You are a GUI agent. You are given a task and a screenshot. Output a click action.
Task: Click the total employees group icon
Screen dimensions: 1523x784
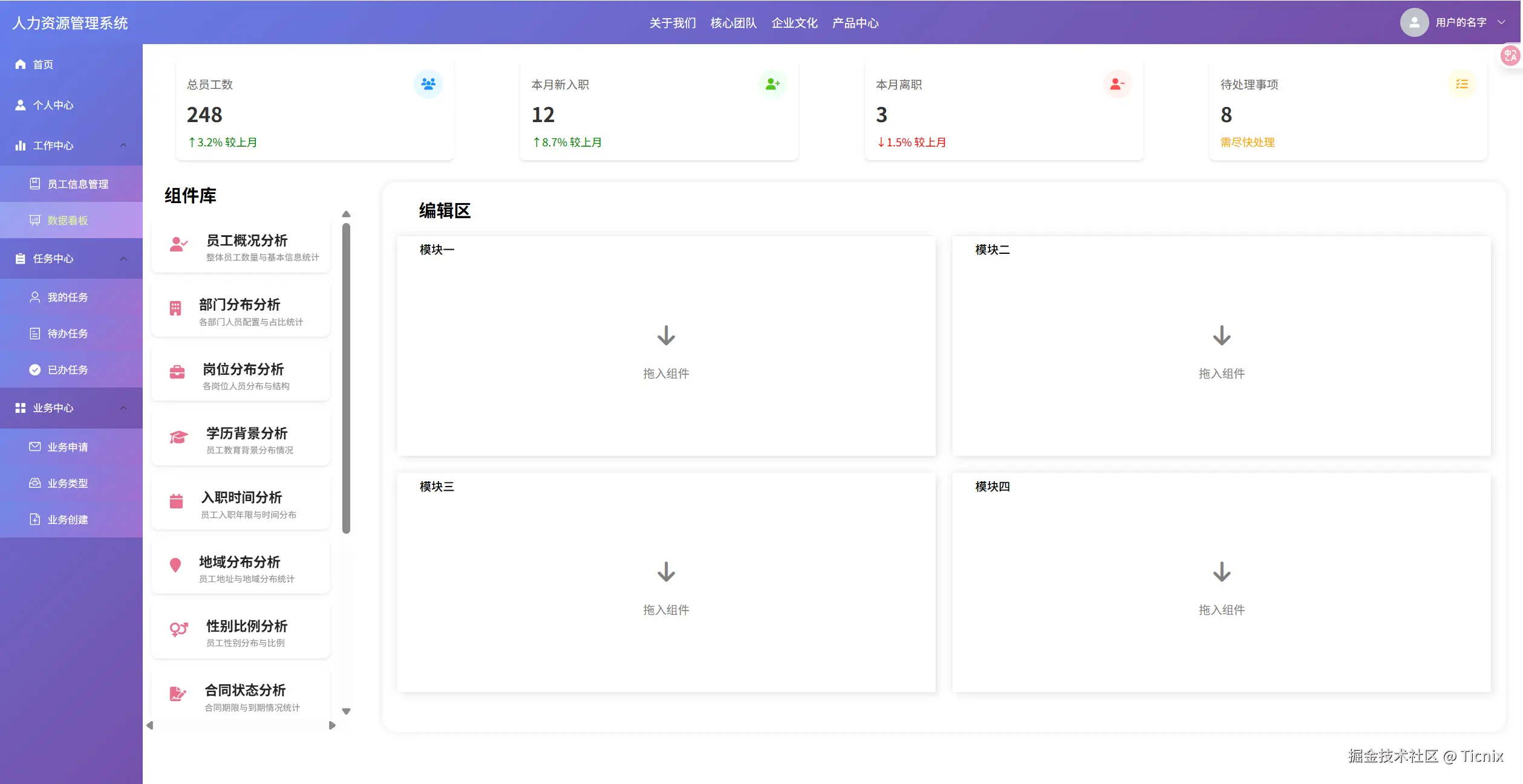coord(428,84)
